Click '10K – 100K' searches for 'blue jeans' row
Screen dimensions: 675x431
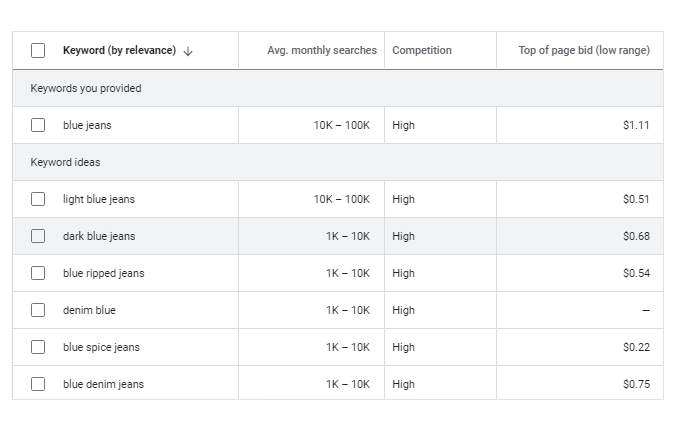click(341, 125)
